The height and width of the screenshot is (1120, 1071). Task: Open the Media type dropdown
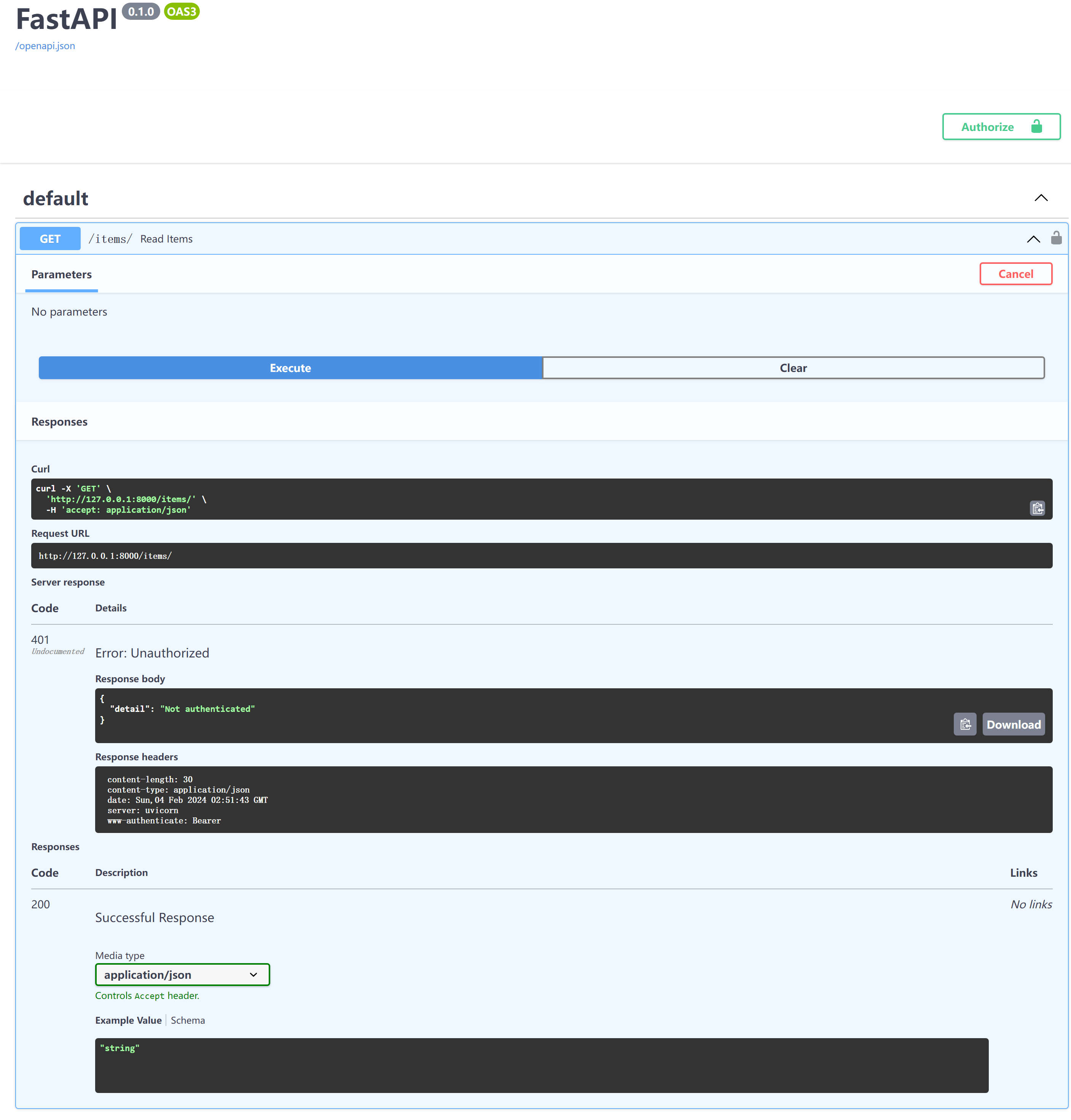pyautogui.click(x=182, y=974)
